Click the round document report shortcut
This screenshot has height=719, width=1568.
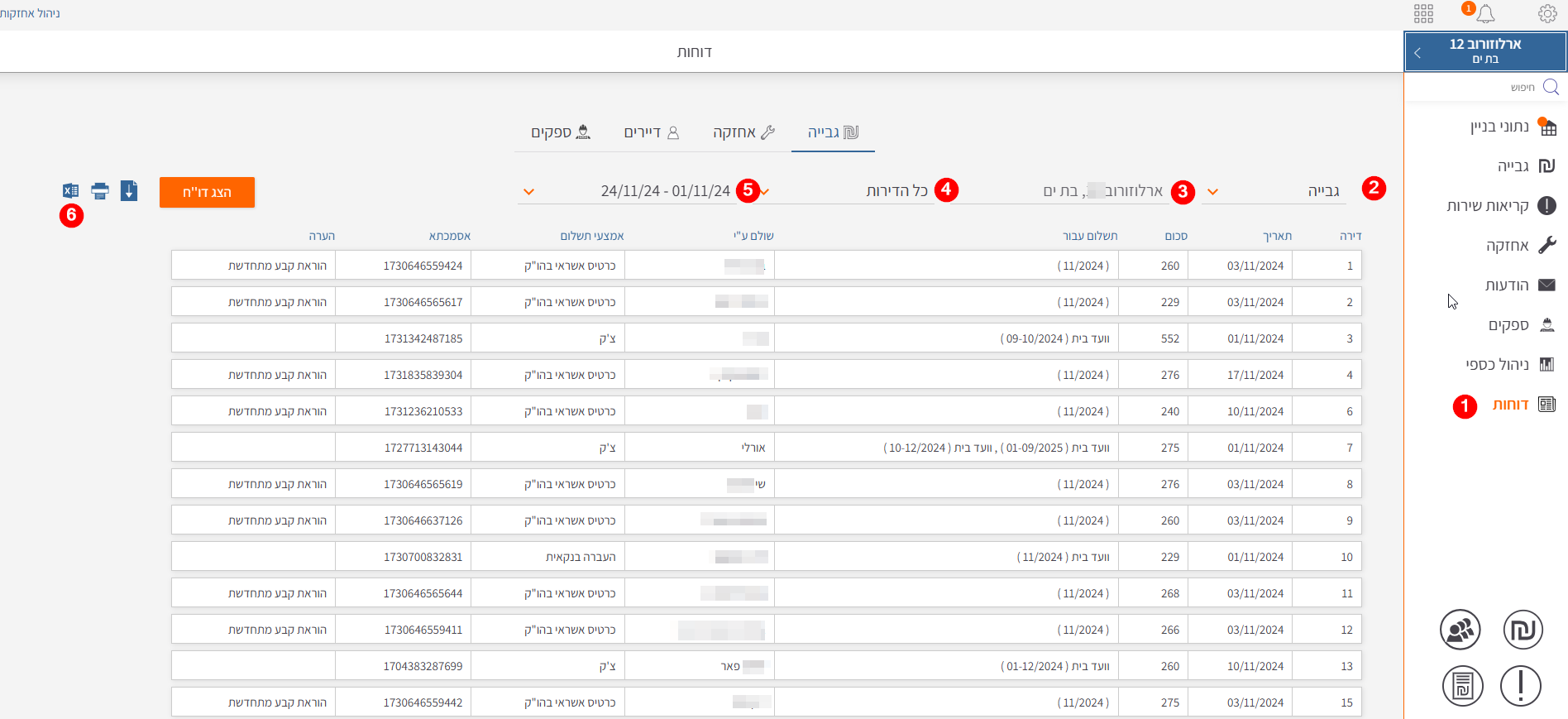(x=1462, y=686)
